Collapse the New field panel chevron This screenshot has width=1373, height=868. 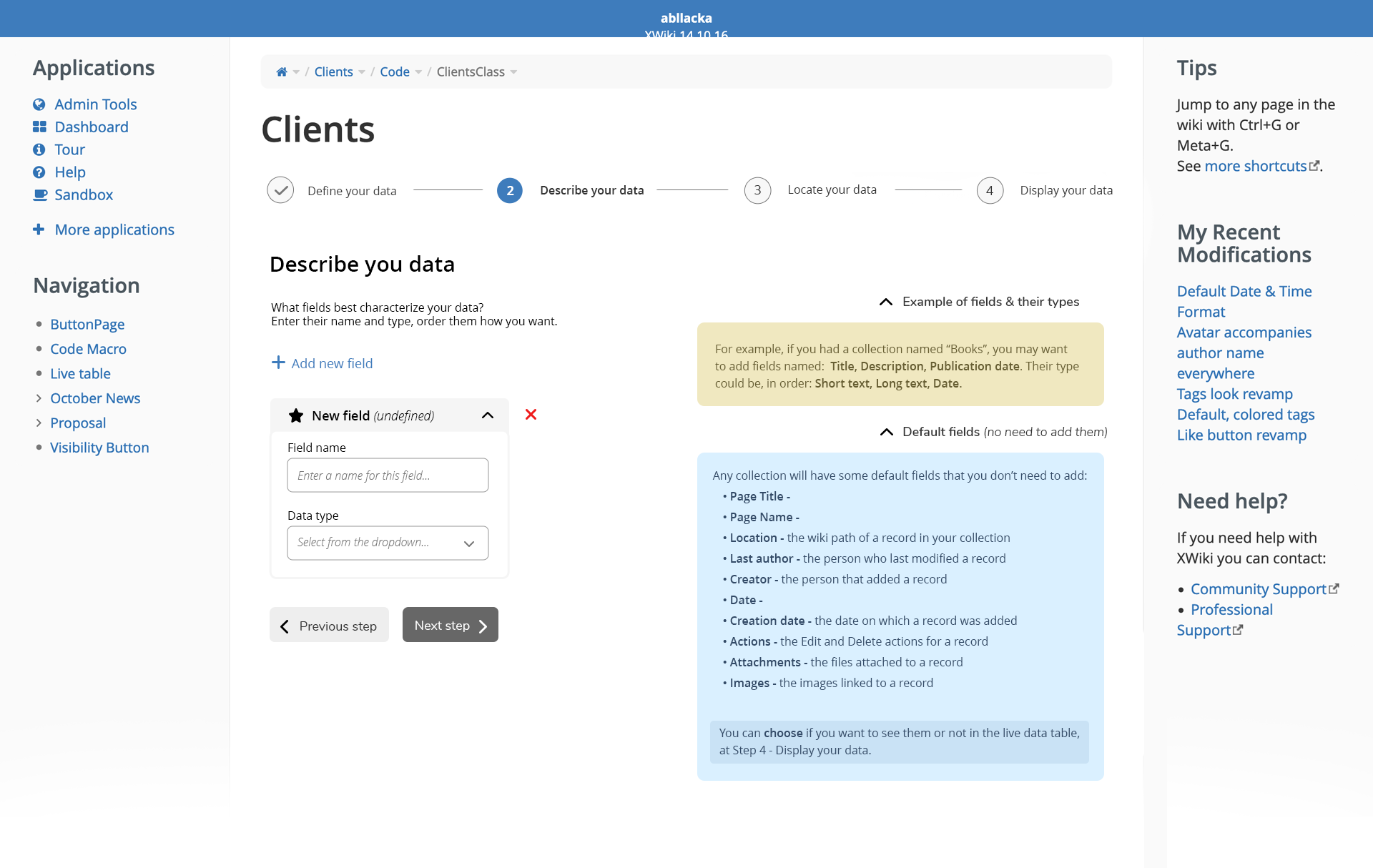click(488, 415)
